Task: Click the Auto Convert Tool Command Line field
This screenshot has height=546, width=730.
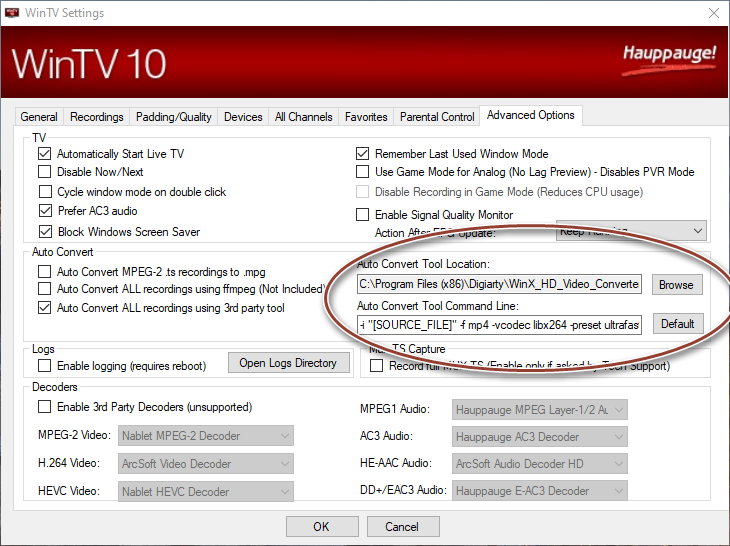Action: click(499, 324)
